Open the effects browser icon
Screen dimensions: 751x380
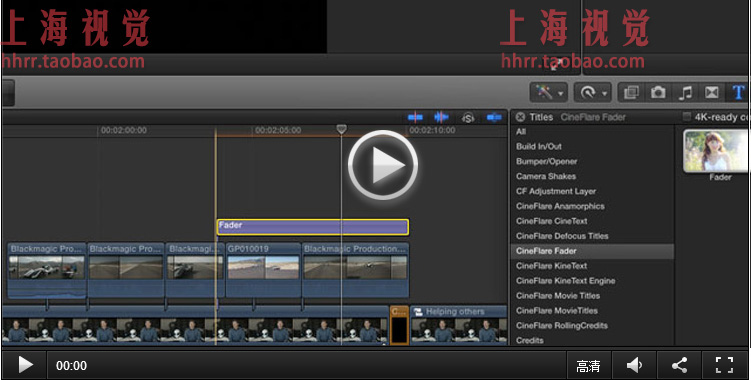[x=631, y=92]
